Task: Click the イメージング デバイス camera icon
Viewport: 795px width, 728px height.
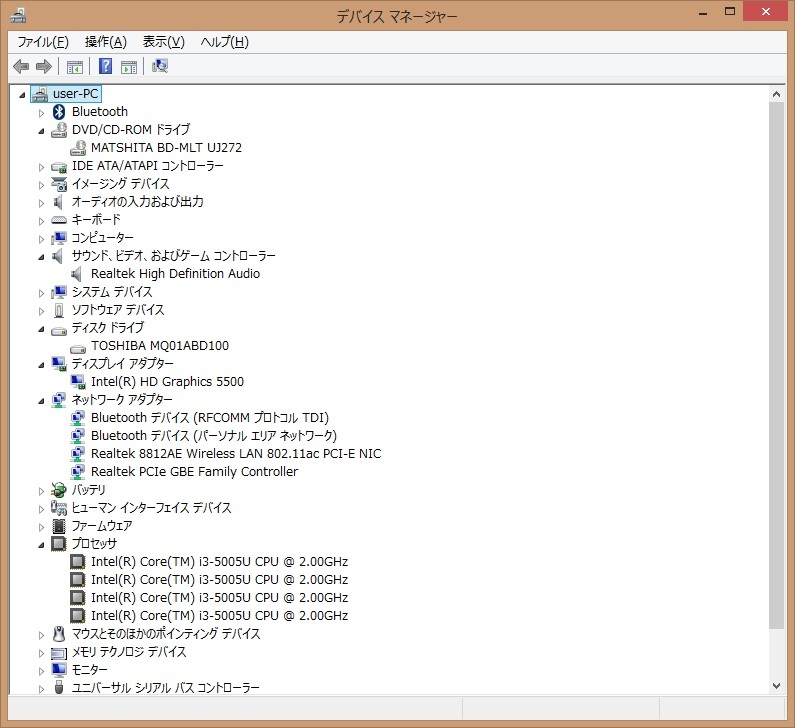Action: (x=59, y=184)
